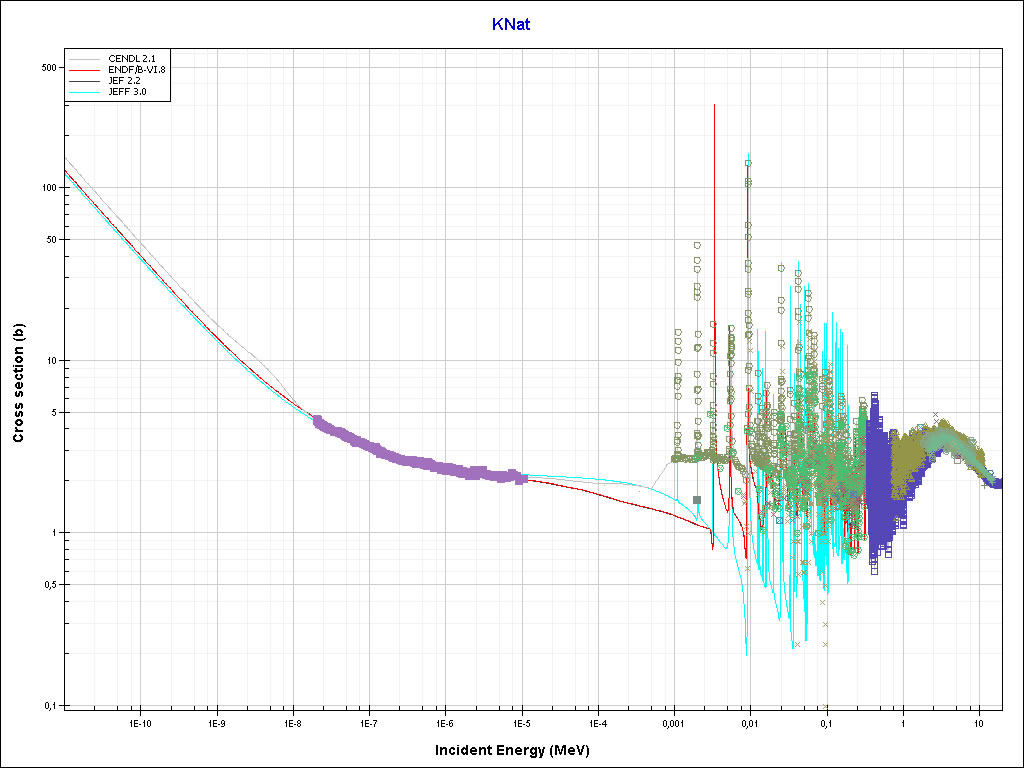
Task: Select JEFF 3.0 in the legend
Action: 127,91
